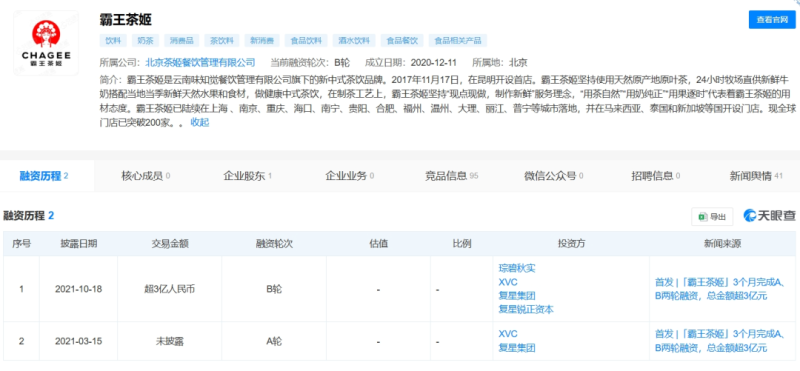Click the 估值 column header
This screenshot has width=800, height=371.
tap(378, 244)
